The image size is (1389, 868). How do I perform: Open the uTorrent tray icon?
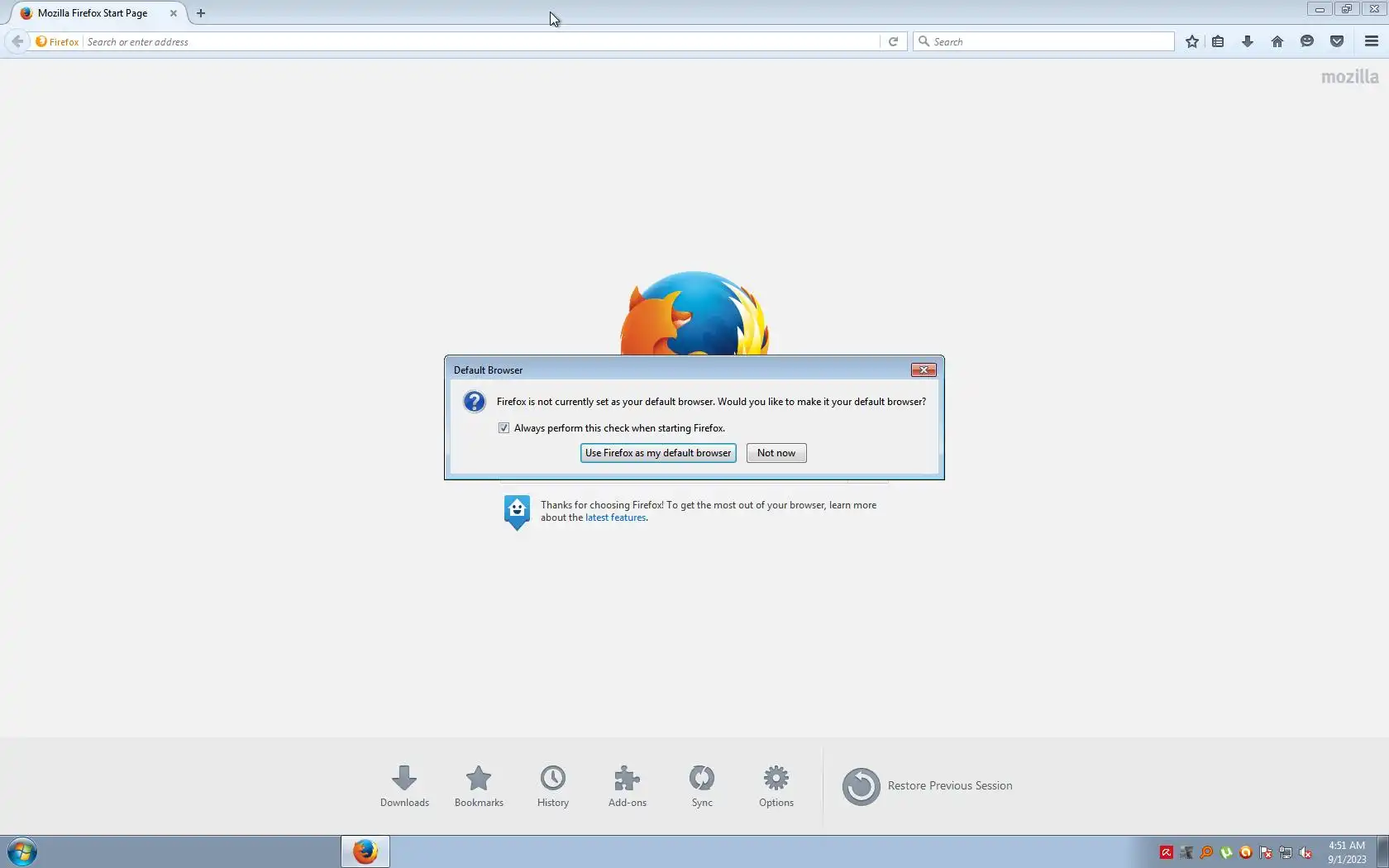click(1226, 852)
